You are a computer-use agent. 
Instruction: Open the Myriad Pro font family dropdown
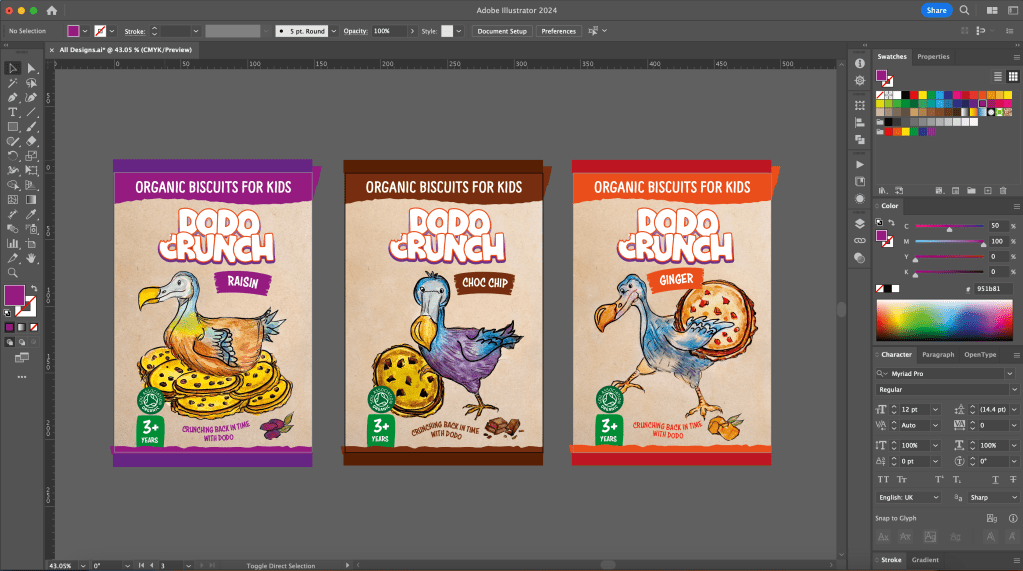point(1012,373)
